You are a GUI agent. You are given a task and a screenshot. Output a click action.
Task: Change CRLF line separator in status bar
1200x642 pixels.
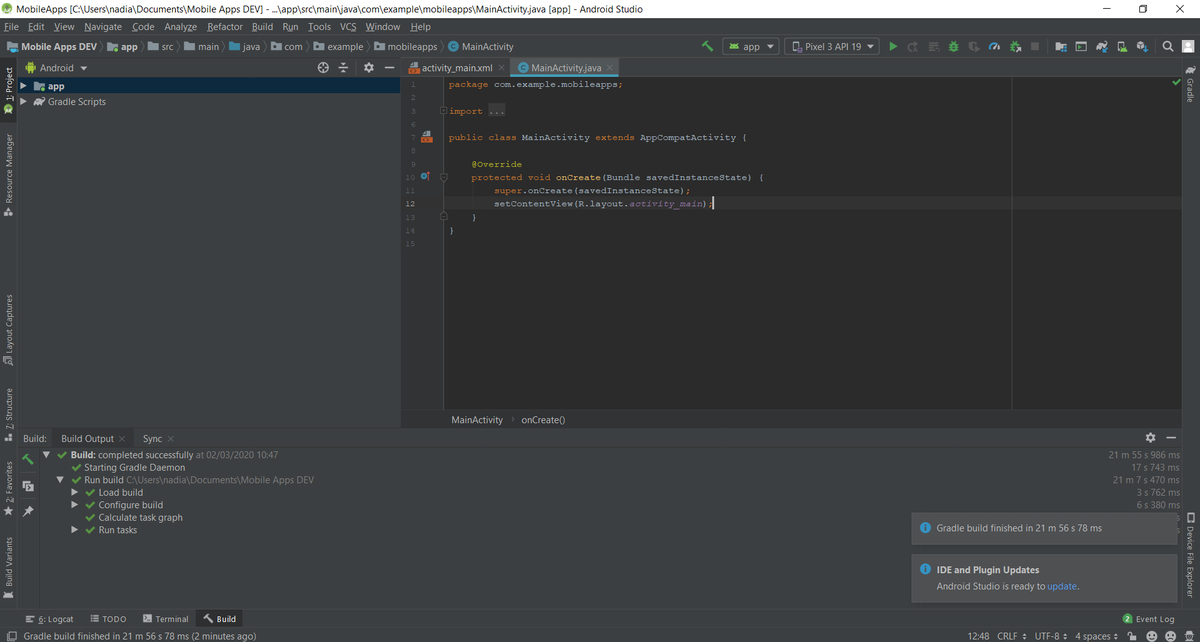click(1012, 636)
